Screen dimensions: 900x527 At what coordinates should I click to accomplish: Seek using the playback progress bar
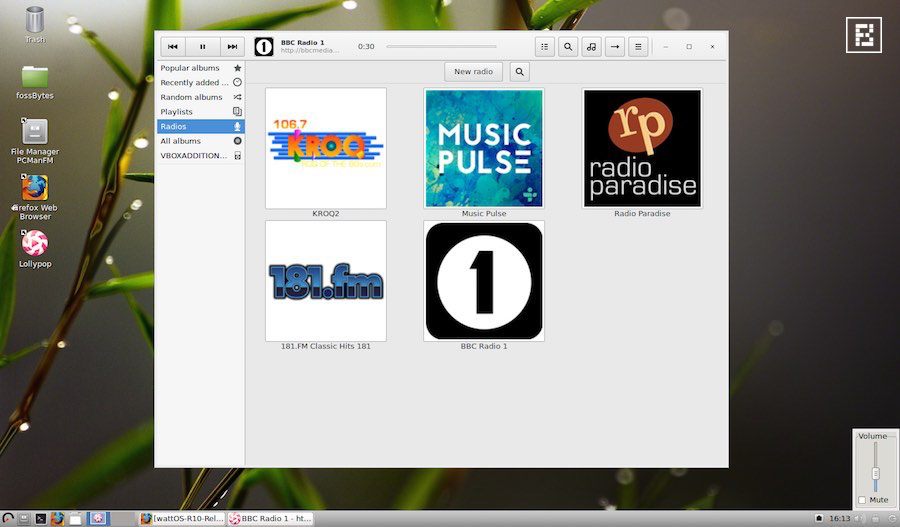point(441,46)
